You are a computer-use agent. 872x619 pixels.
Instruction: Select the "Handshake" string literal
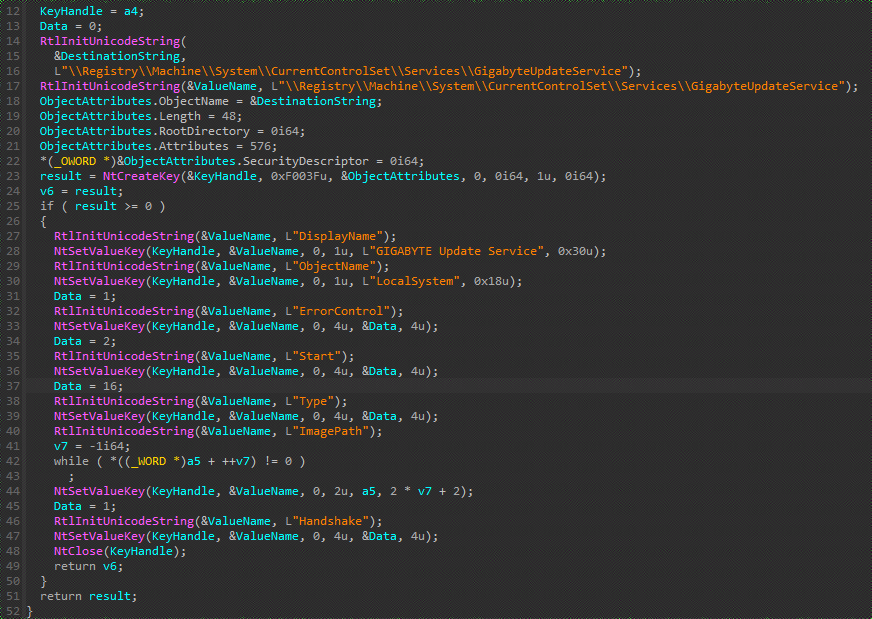pyautogui.click(x=330, y=522)
